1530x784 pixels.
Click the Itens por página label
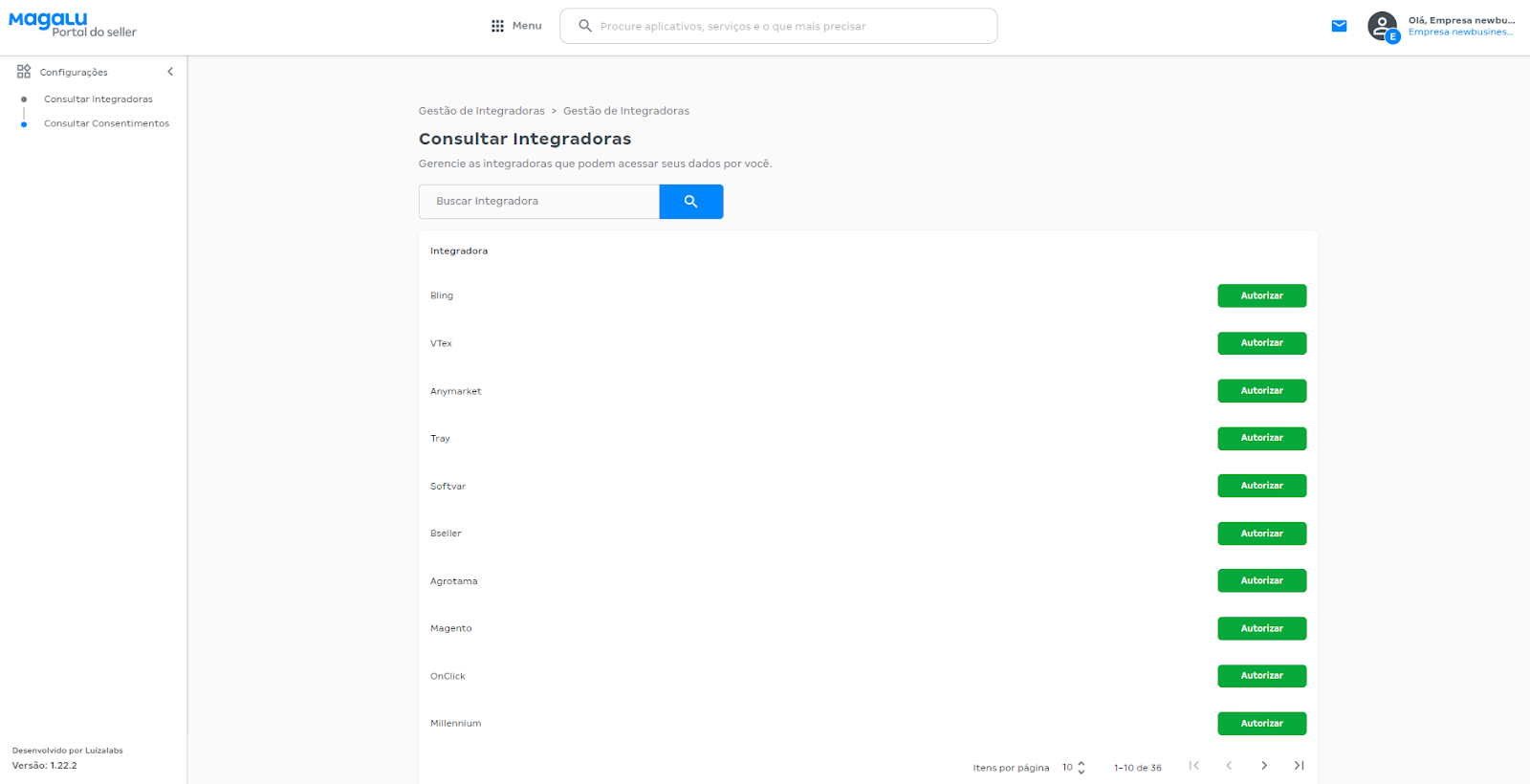click(1011, 768)
